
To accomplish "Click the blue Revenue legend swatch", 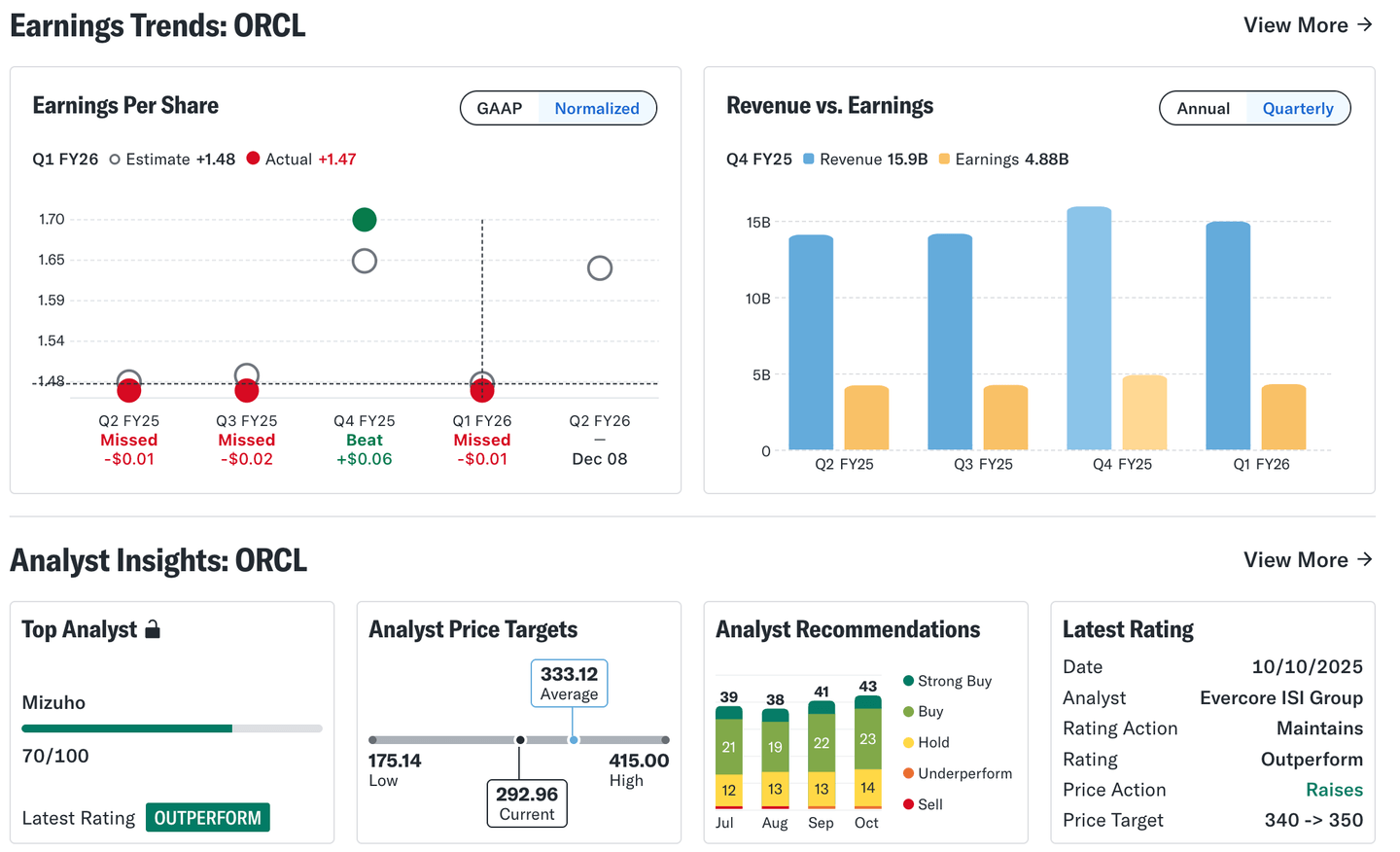I will point(809,159).
